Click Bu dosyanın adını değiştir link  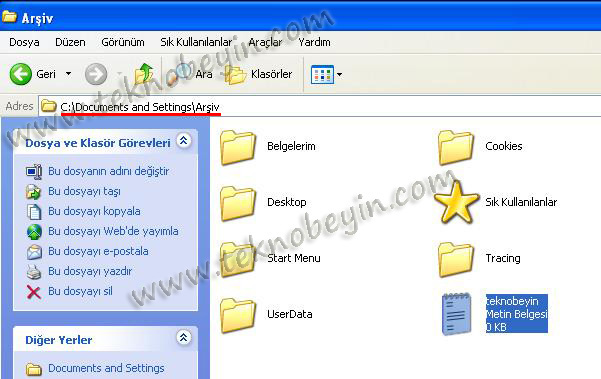pos(108,171)
